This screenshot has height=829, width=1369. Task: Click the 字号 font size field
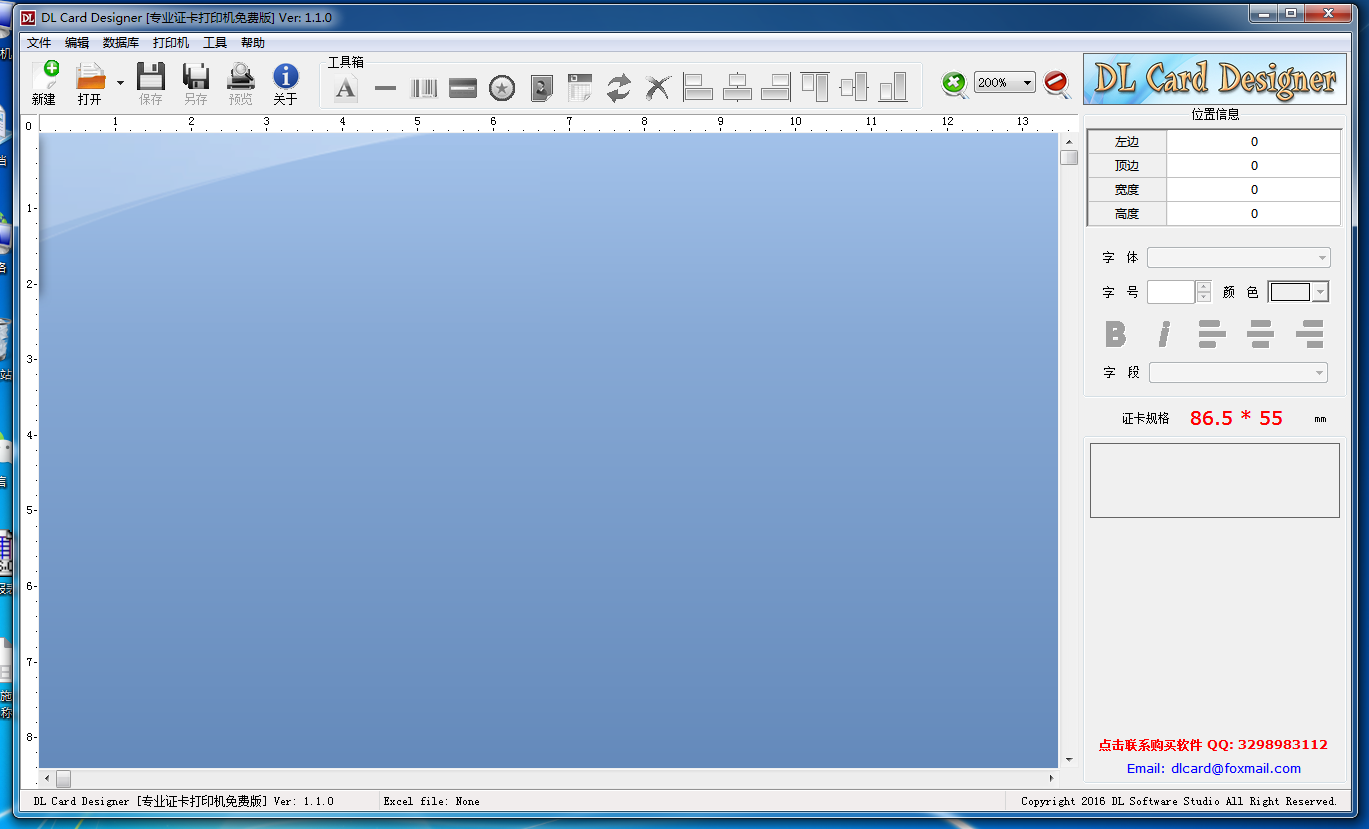point(1171,292)
